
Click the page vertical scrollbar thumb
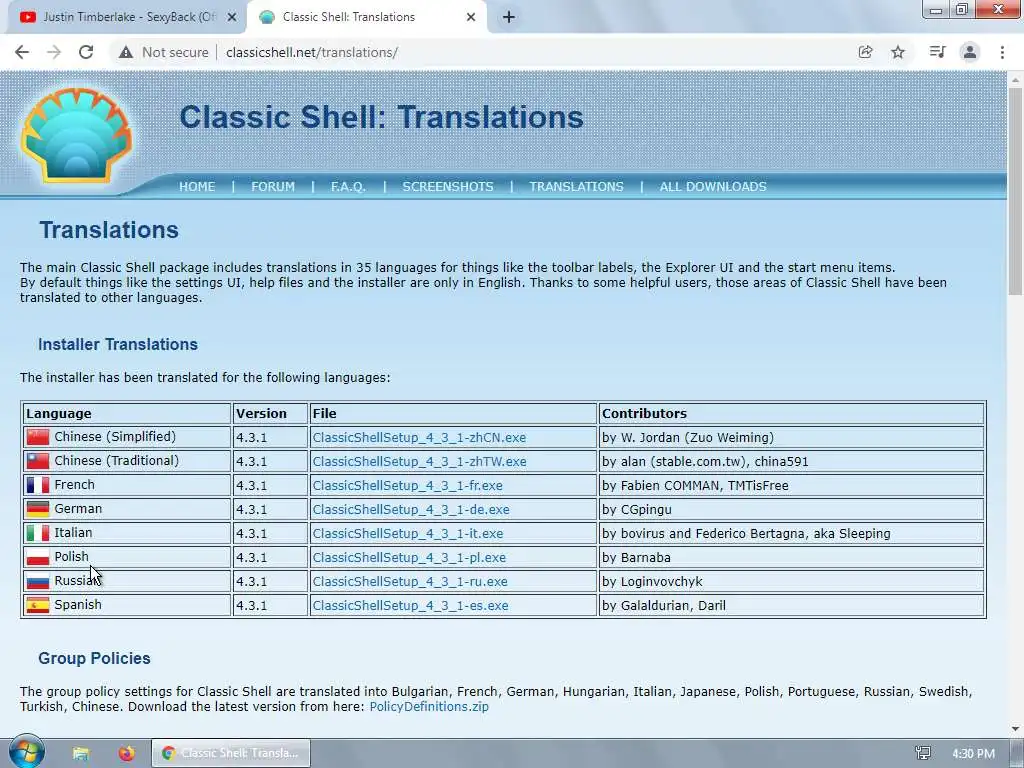coord(1016,189)
